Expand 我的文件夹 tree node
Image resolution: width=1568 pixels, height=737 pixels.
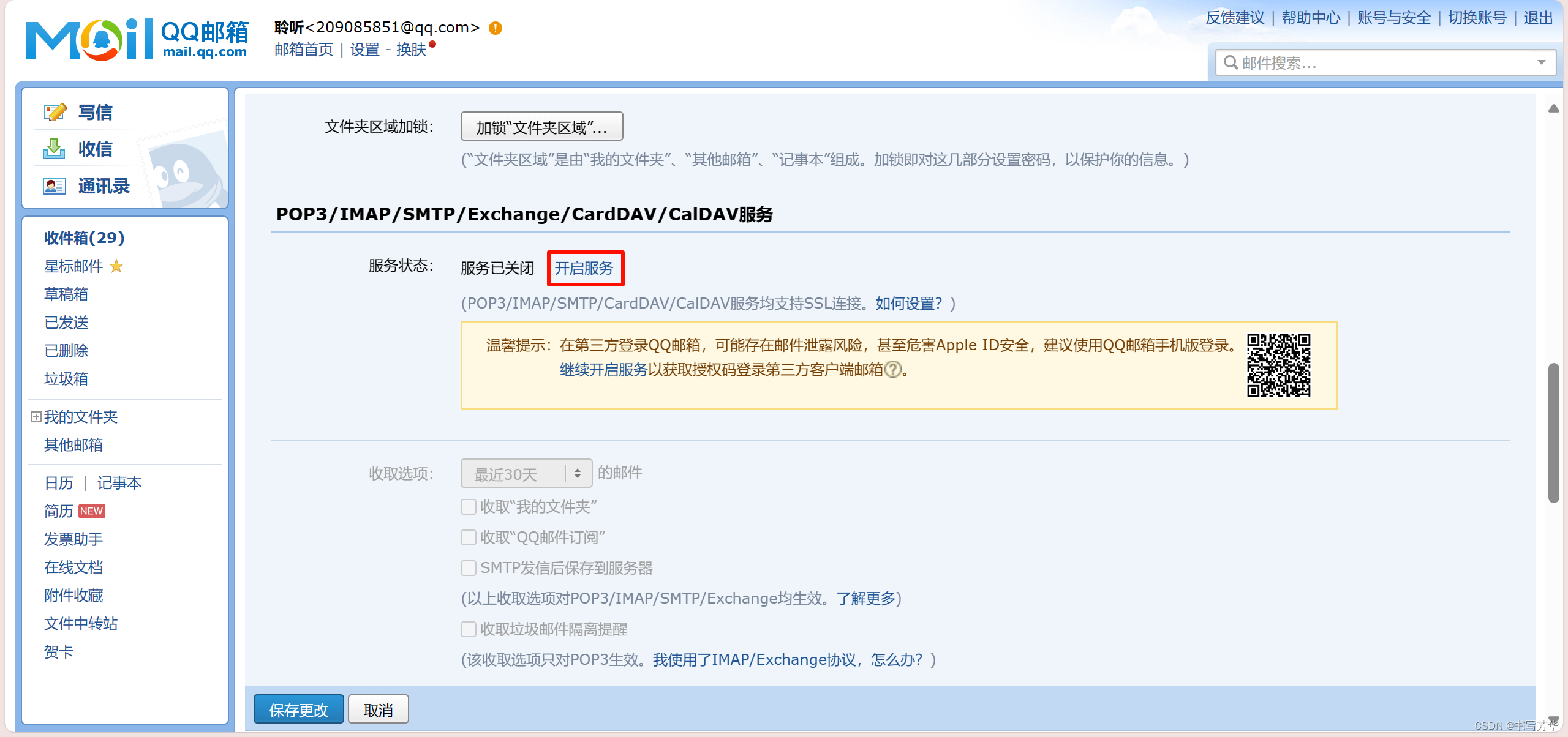click(36, 417)
